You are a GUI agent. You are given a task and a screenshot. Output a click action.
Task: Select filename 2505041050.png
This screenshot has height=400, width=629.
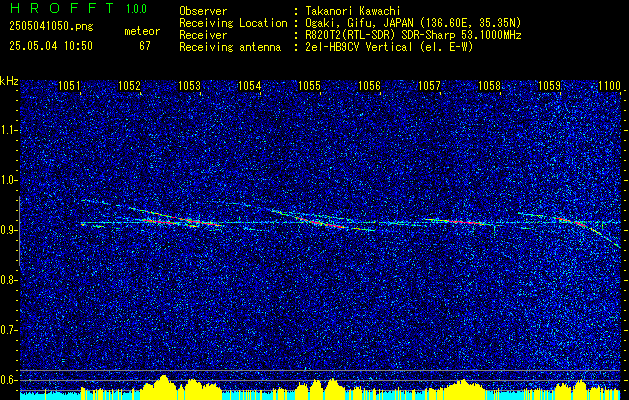point(51,27)
